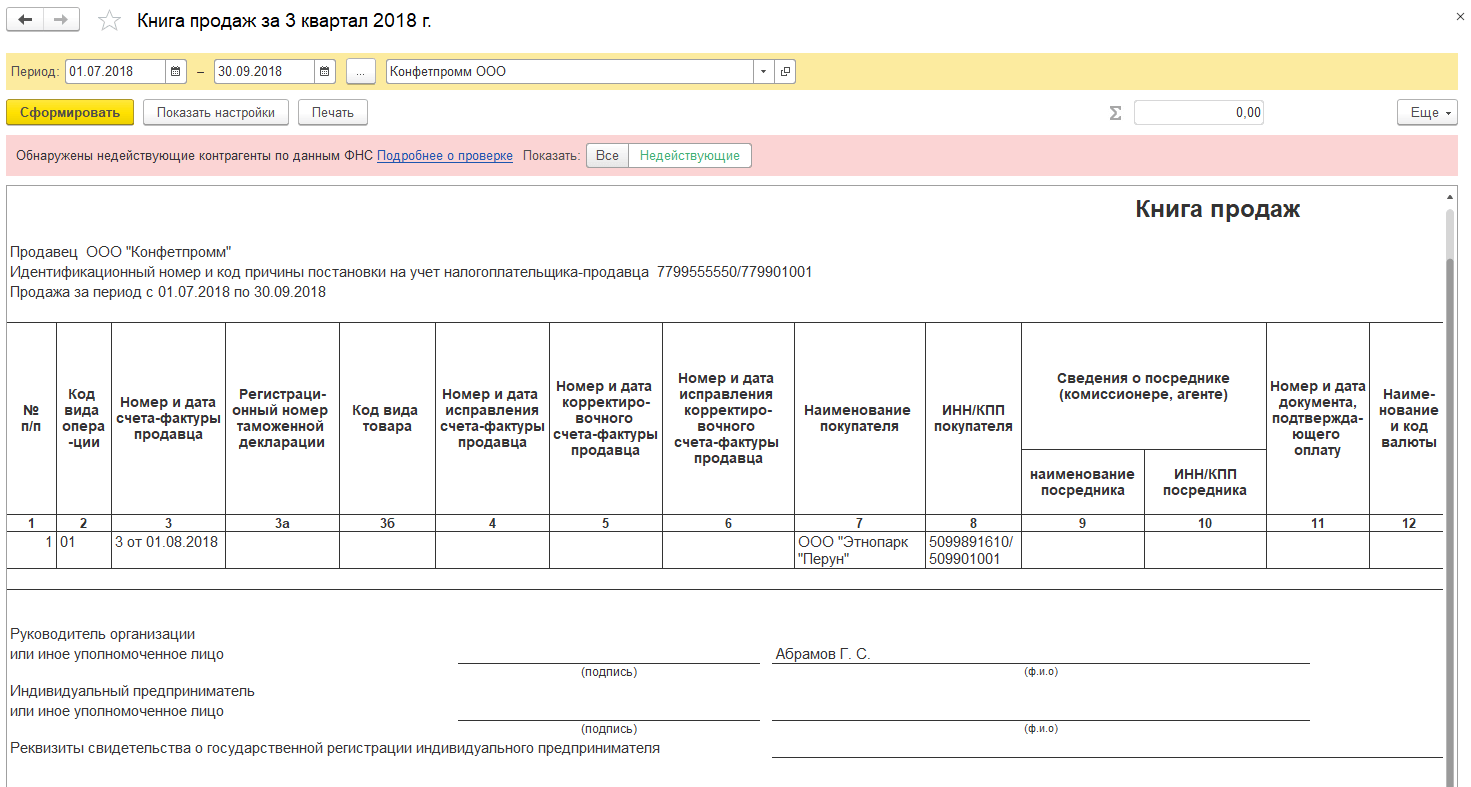
Task: Click the window title Книга продаж за 3 квартал
Action: coord(284,21)
